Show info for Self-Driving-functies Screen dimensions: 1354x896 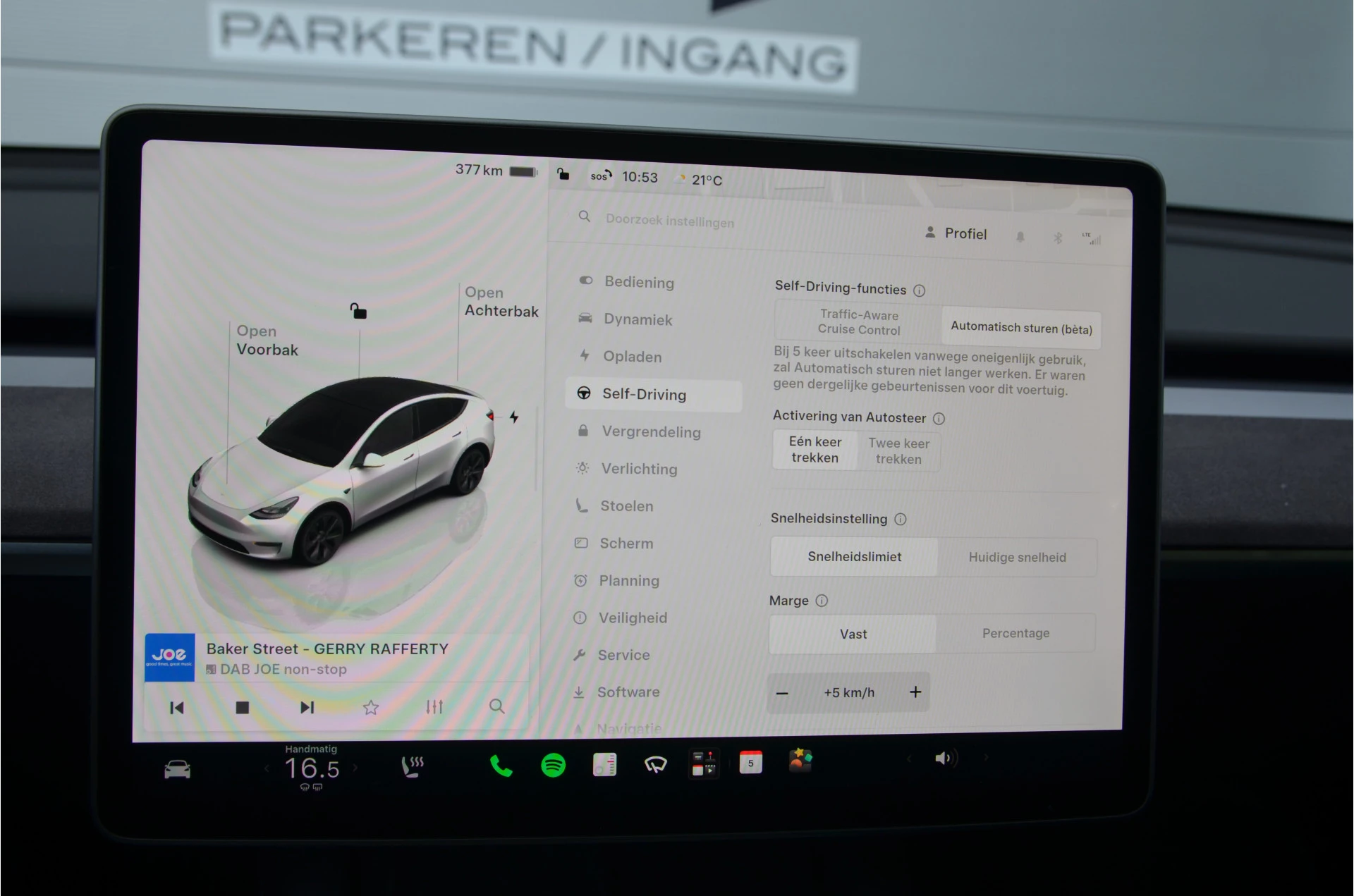click(x=919, y=290)
